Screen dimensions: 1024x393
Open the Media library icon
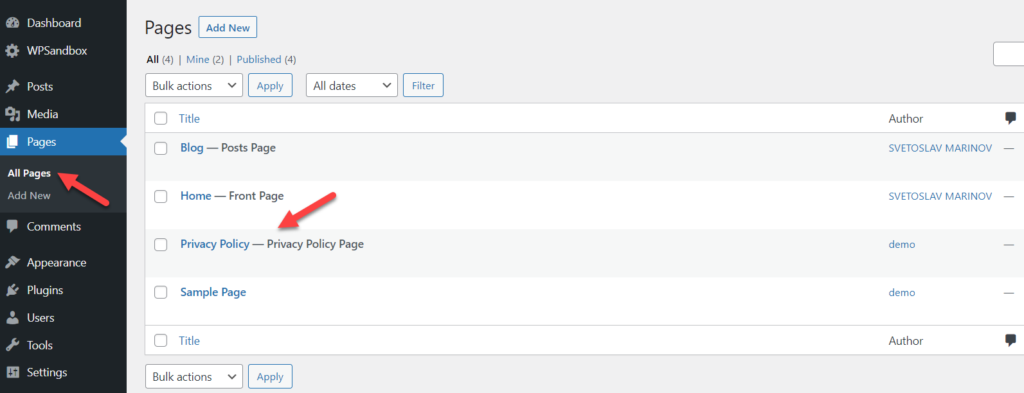(x=12, y=115)
